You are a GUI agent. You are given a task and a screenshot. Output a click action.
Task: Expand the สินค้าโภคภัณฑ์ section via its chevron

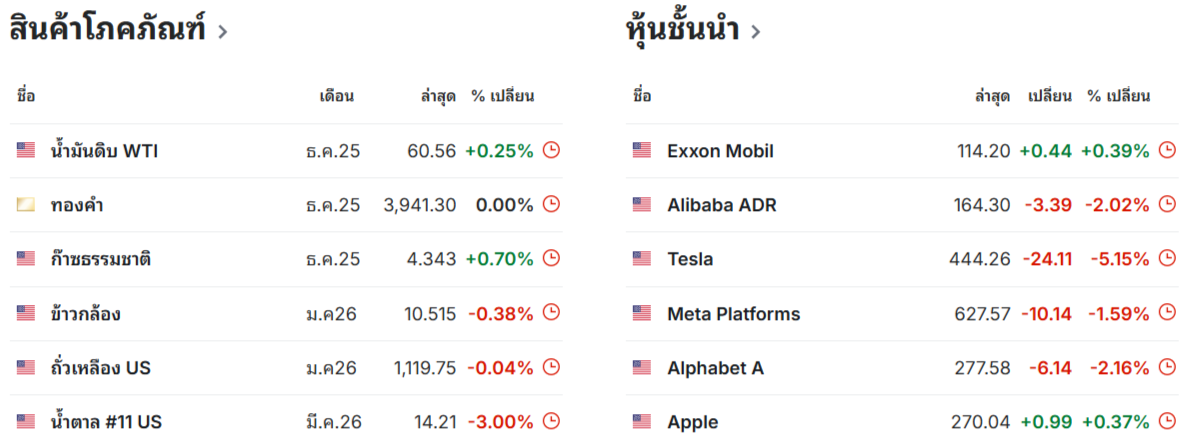click(x=222, y=32)
